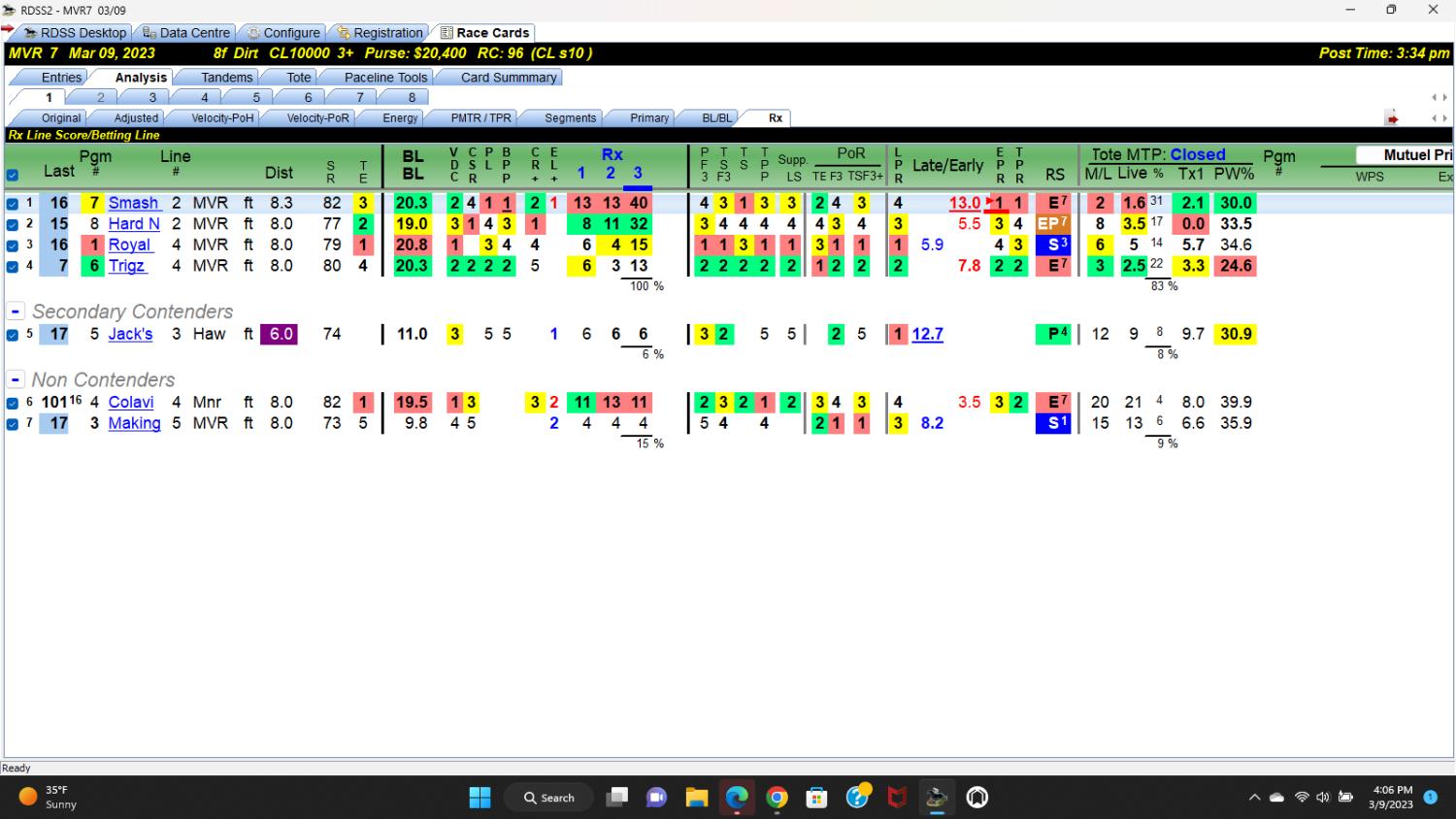The width and height of the screenshot is (1456, 819).
Task: Open the Jack's horse link
Action: point(130,334)
